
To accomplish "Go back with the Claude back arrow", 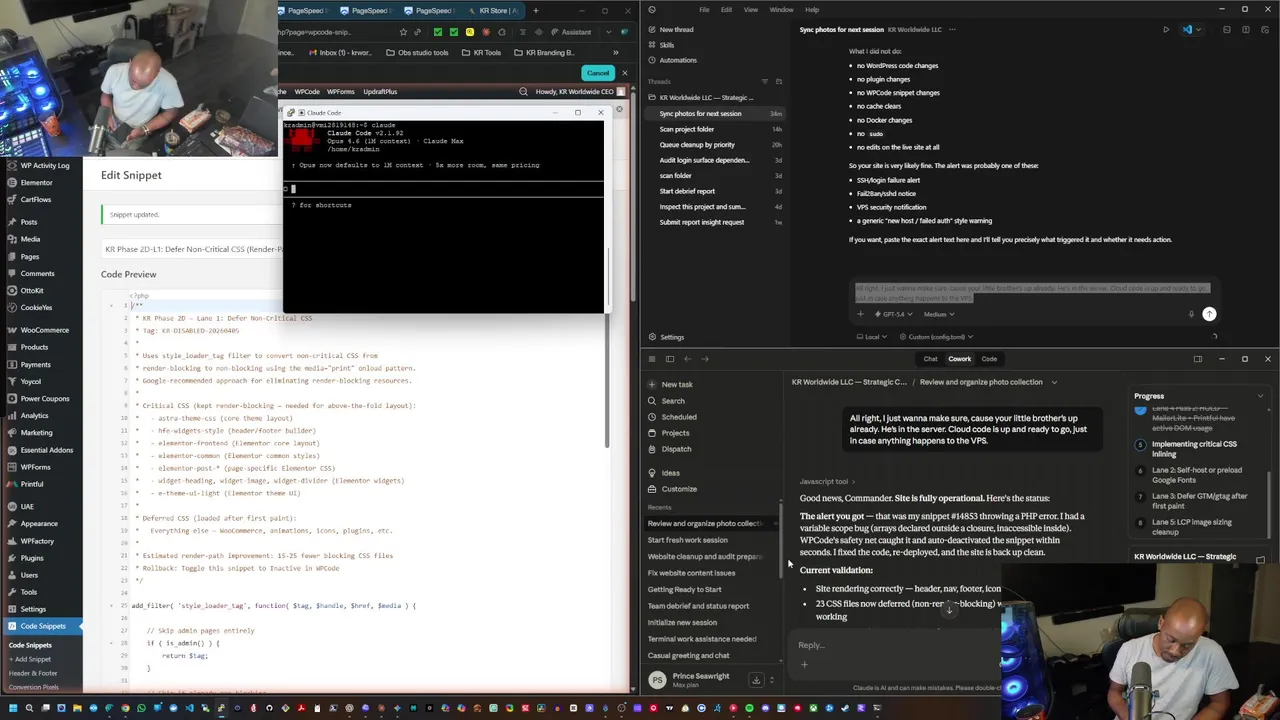I will pos(687,359).
